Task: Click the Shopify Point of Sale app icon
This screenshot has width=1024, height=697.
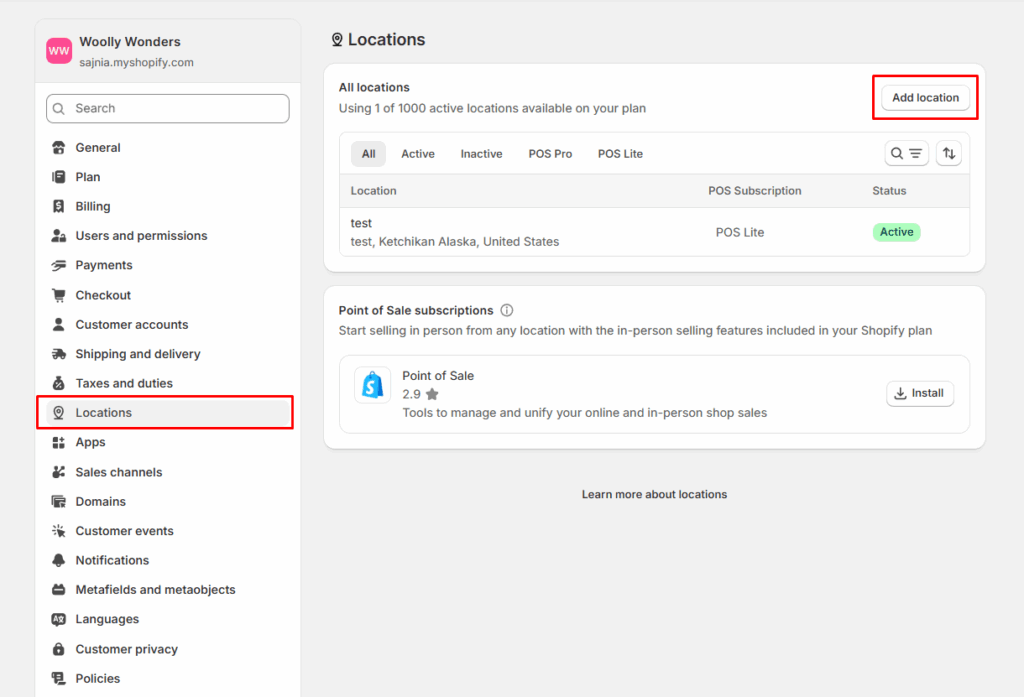Action: (372, 385)
